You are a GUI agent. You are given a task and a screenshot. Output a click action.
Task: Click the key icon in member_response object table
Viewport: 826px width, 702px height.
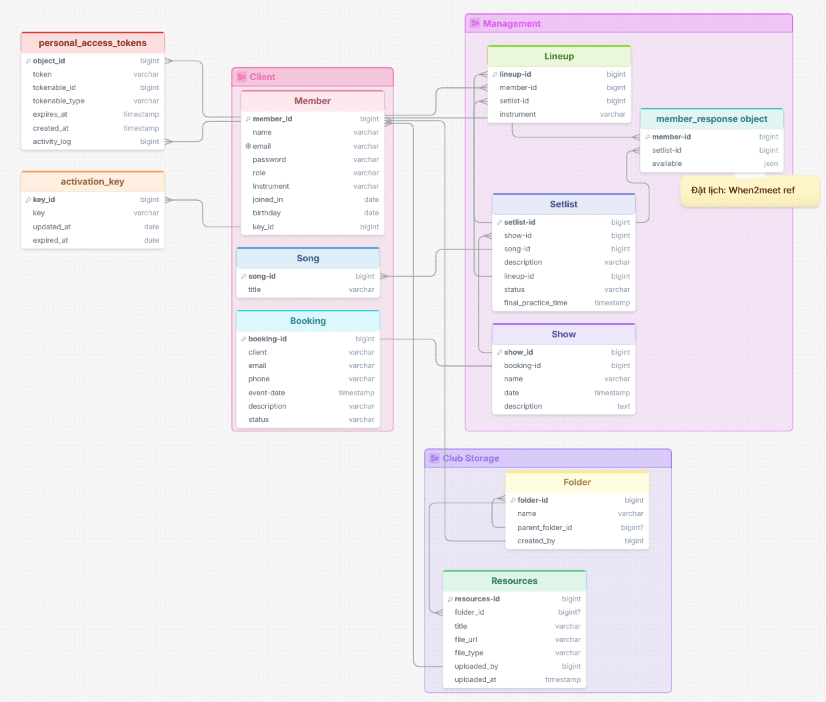(647, 137)
